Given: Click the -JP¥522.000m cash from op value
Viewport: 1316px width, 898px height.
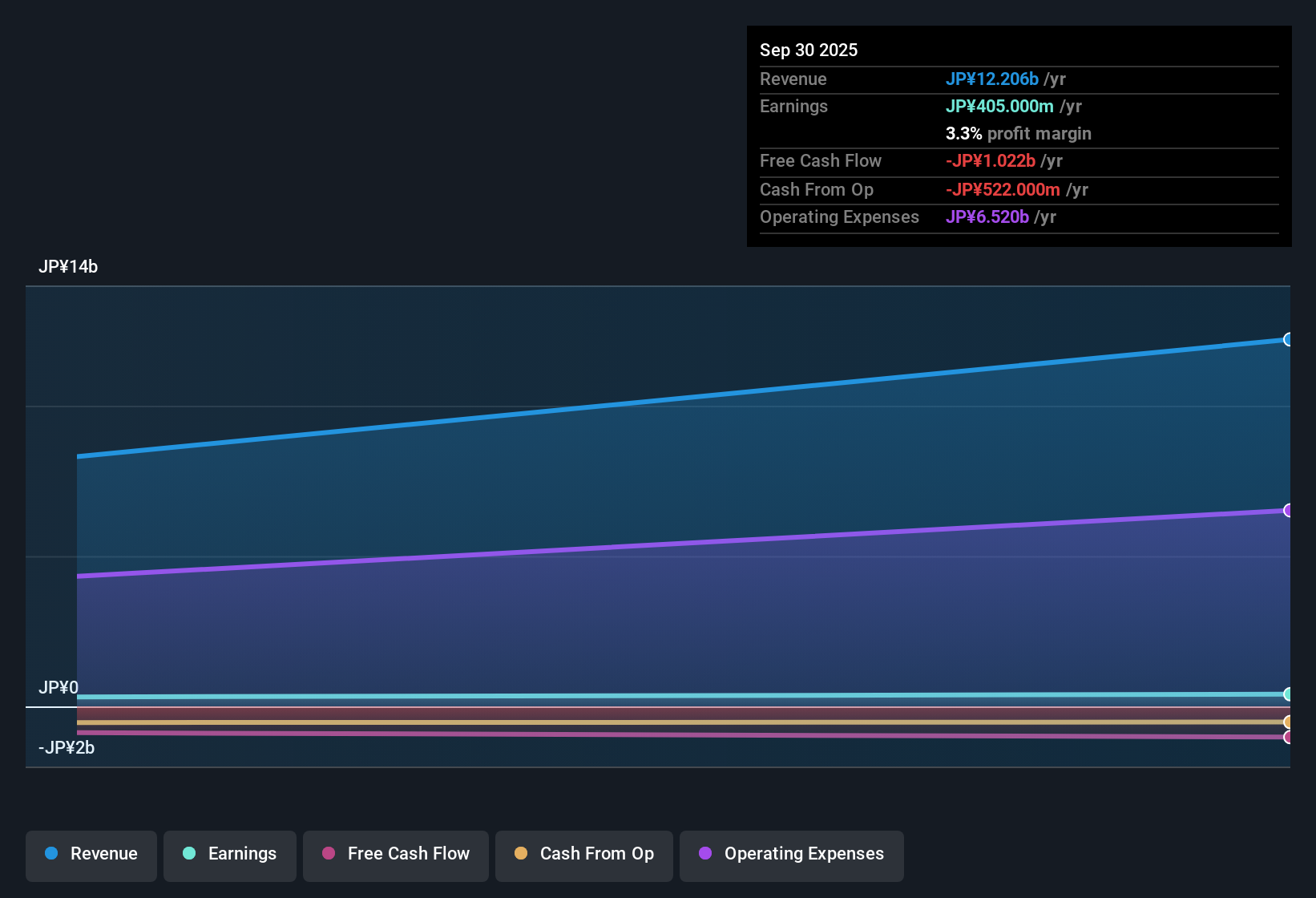Looking at the screenshot, I should [x=1003, y=189].
